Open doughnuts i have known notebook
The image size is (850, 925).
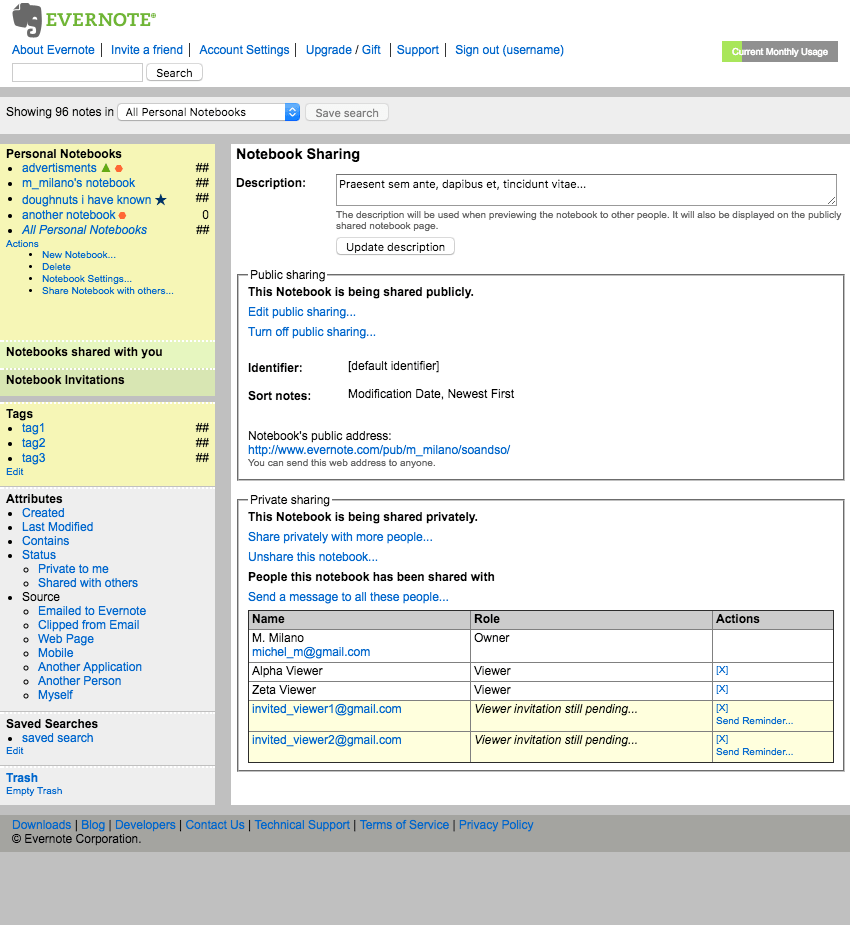[x=87, y=200]
